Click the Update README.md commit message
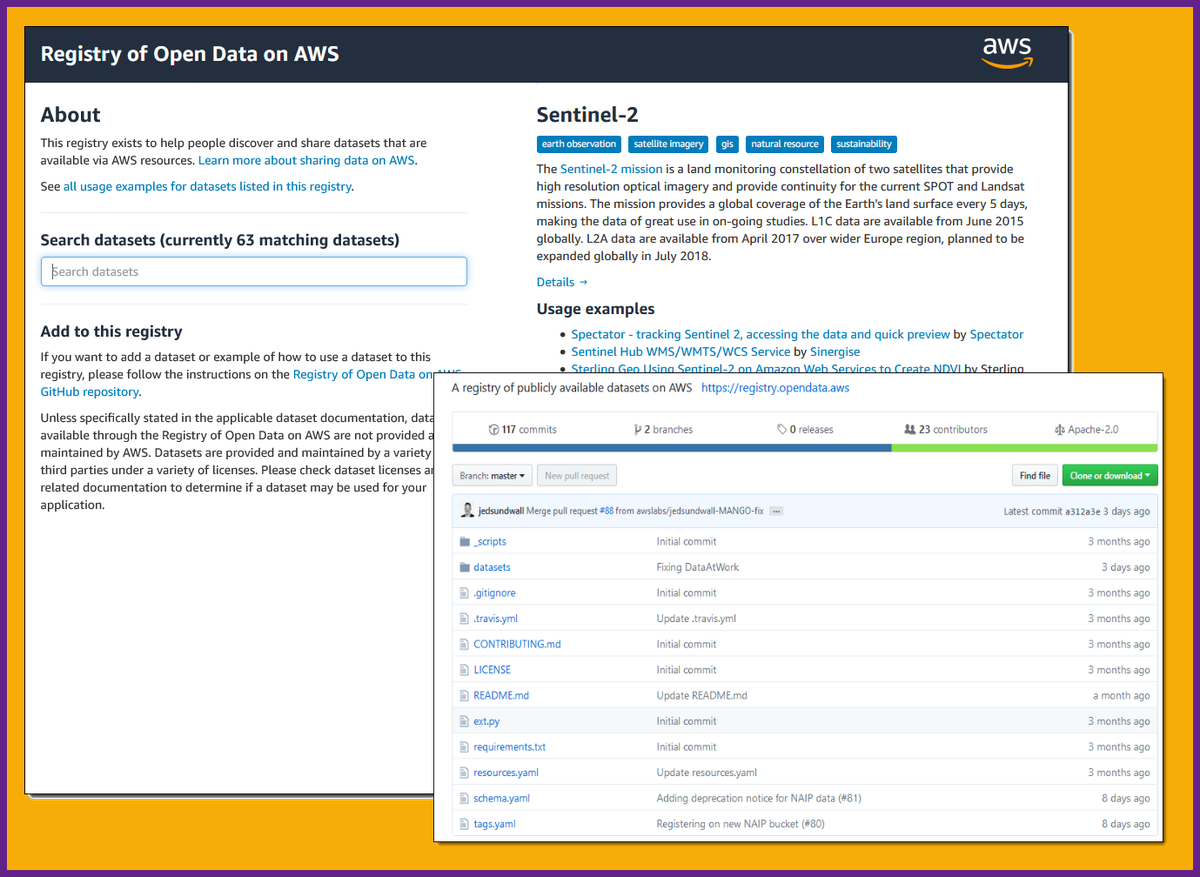This screenshot has width=1200, height=877. click(702, 695)
